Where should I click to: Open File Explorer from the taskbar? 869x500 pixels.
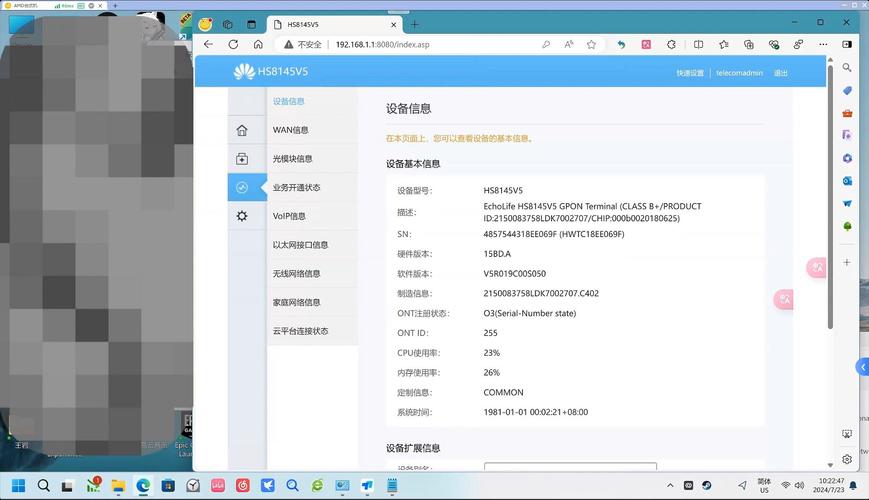tap(118, 486)
